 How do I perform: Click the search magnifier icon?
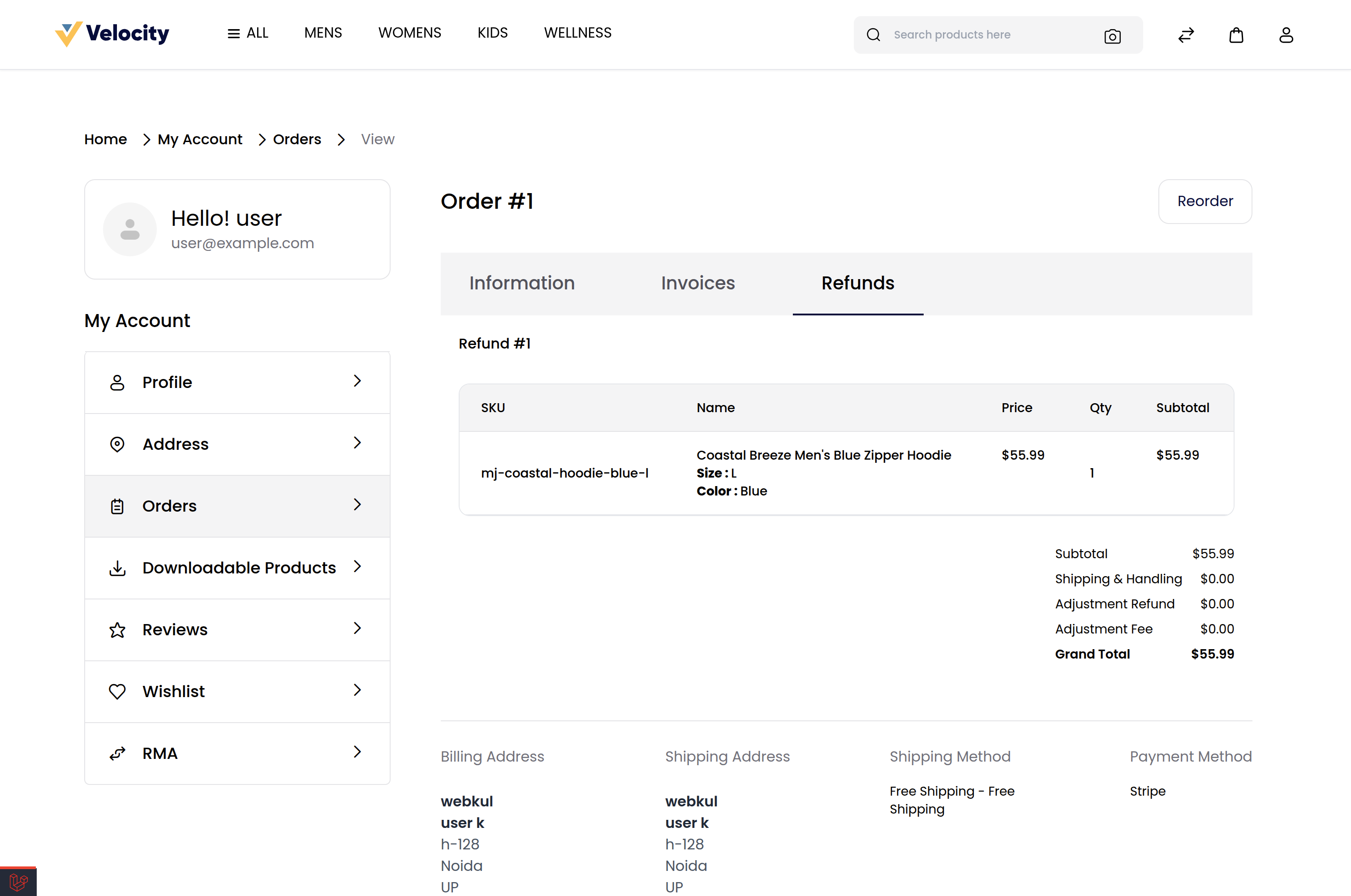click(873, 35)
